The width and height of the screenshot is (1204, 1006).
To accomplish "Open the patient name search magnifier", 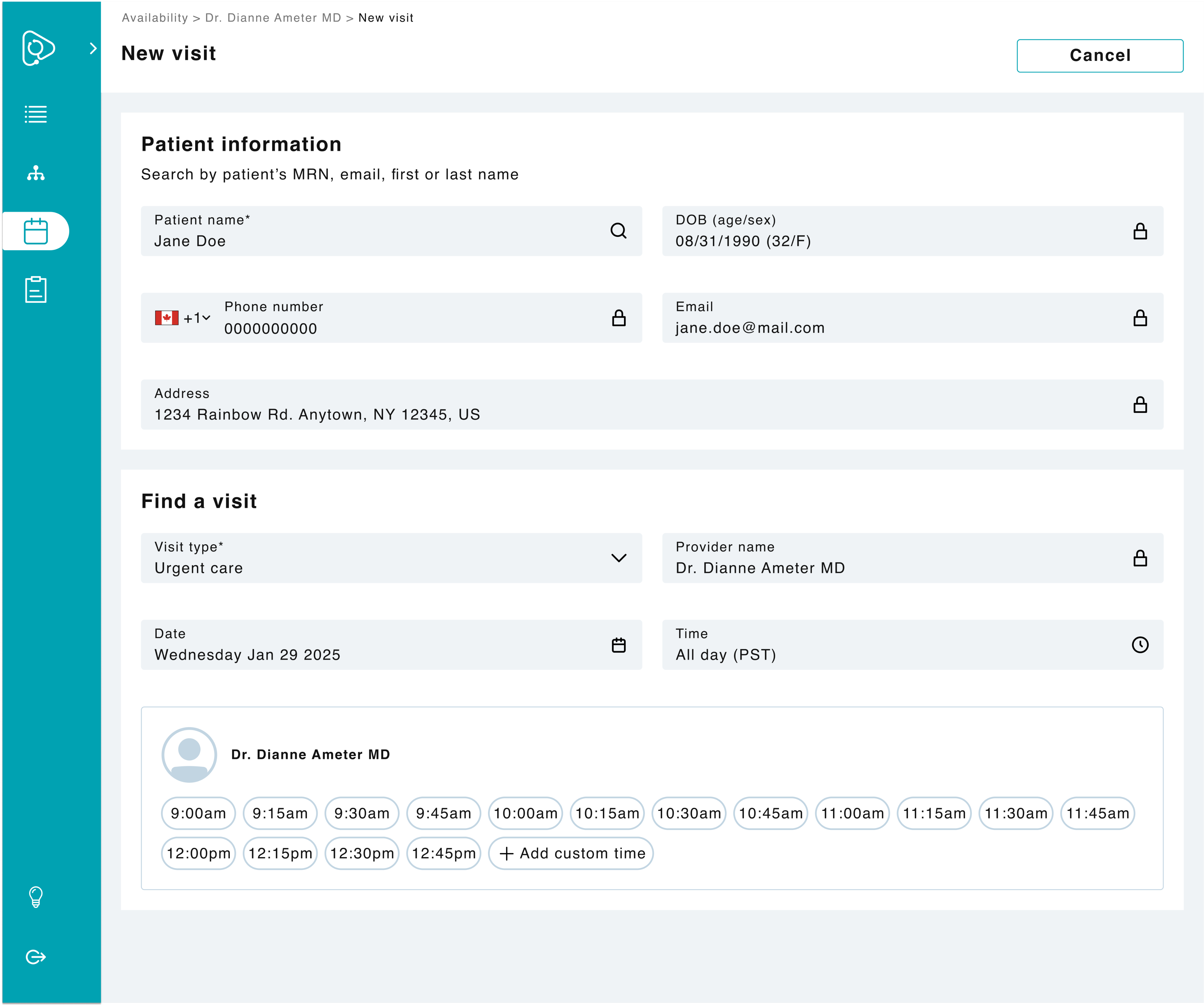I will [x=618, y=231].
